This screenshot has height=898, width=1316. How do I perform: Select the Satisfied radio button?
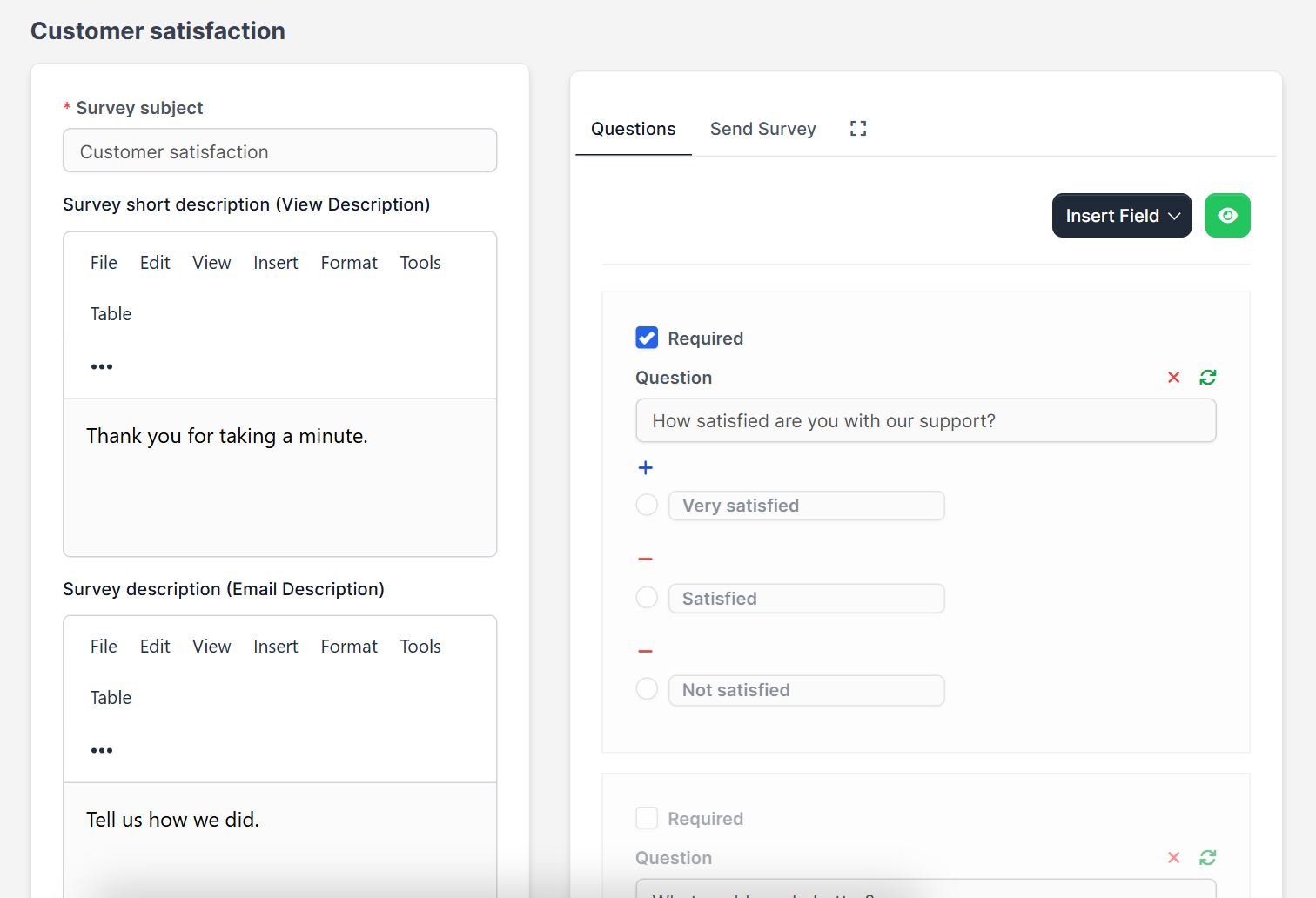[647, 597]
